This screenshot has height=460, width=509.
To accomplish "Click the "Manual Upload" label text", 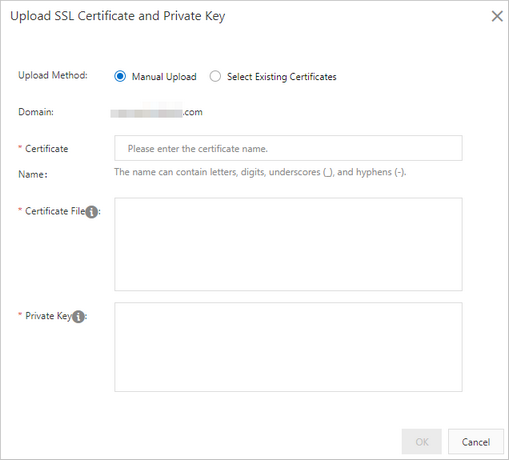I will pyautogui.click(x=164, y=77).
